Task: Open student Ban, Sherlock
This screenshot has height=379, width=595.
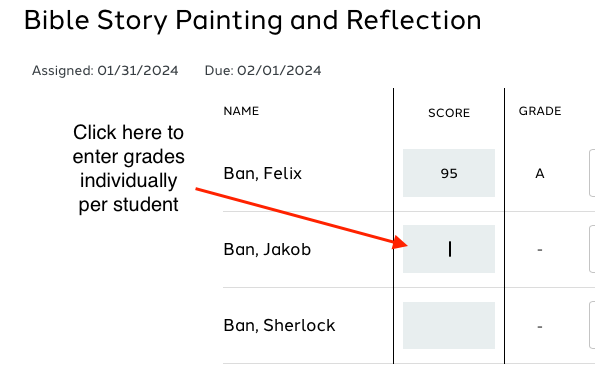Action: tap(279, 325)
